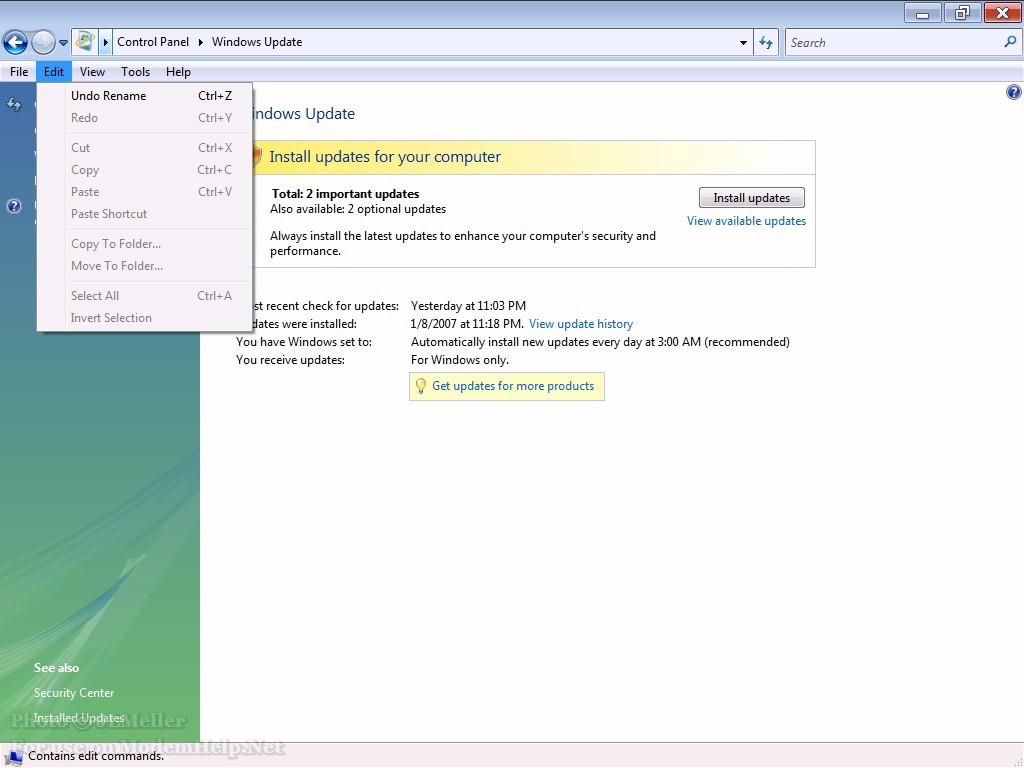The width and height of the screenshot is (1024, 768).
Task: Open the File menu
Action: coord(19,72)
